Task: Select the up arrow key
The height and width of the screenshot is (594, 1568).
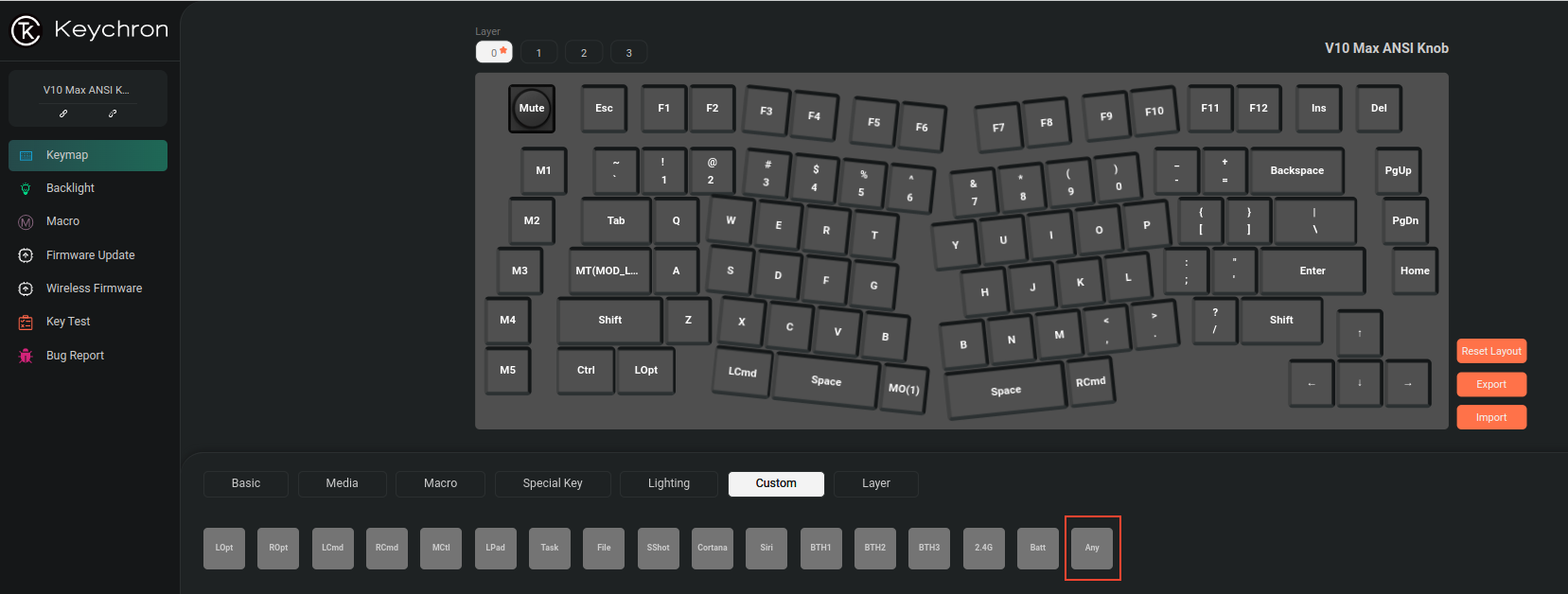Action: pos(1360,333)
